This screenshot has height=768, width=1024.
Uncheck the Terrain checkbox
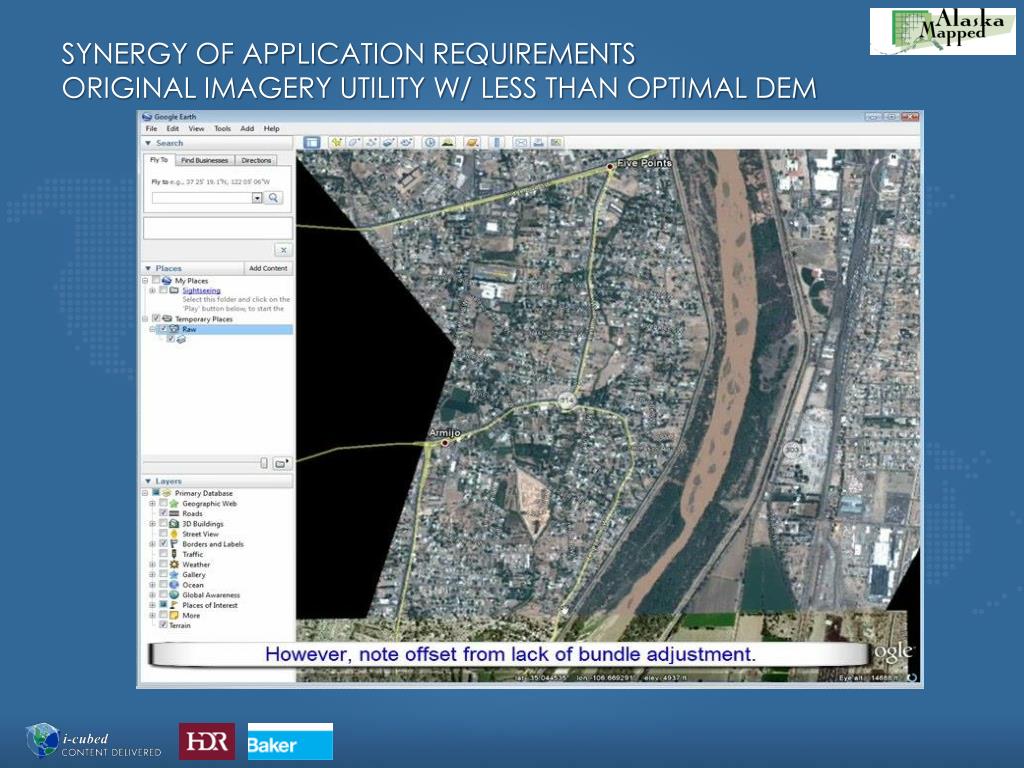[163, 625]
